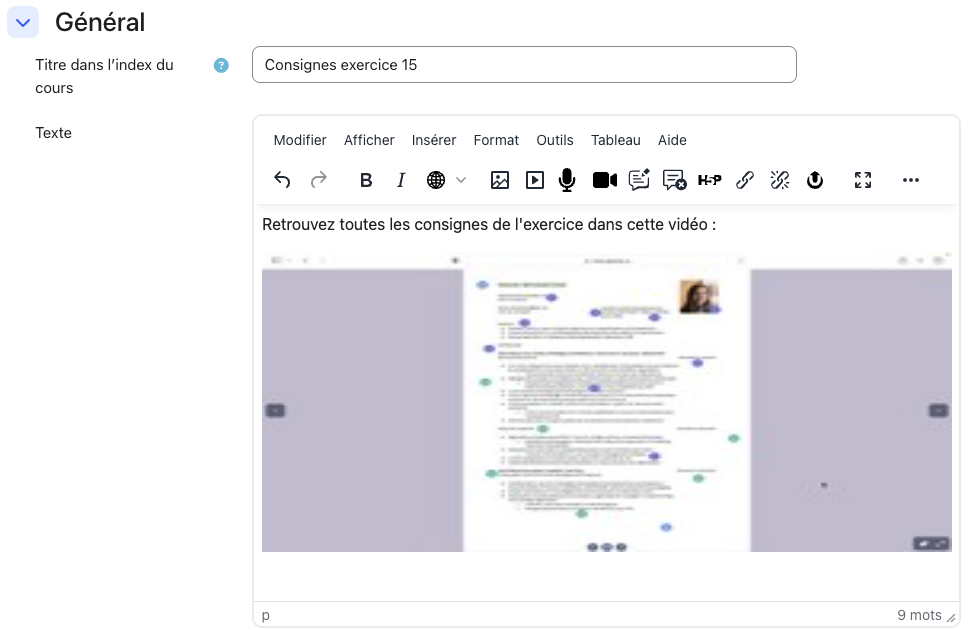Enter fullscreen editor mode

863,180
